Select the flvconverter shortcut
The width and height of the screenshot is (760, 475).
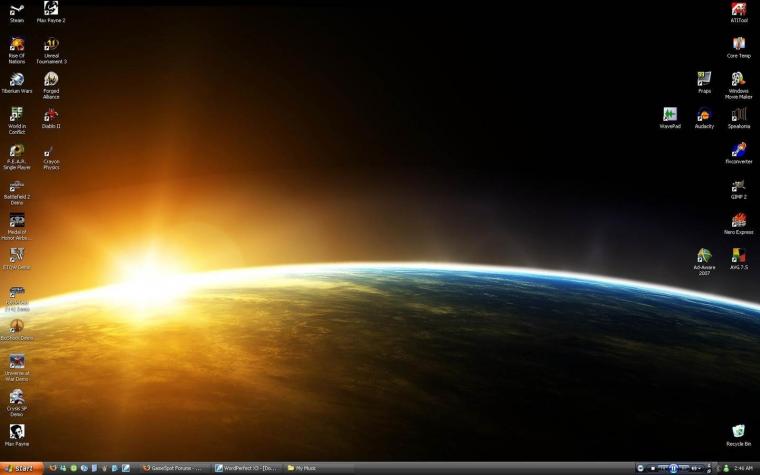[739, 154]
